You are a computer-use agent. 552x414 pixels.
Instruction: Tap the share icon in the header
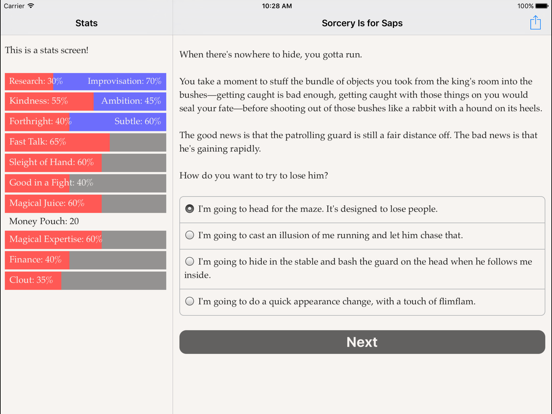click(x=535, y=23)
